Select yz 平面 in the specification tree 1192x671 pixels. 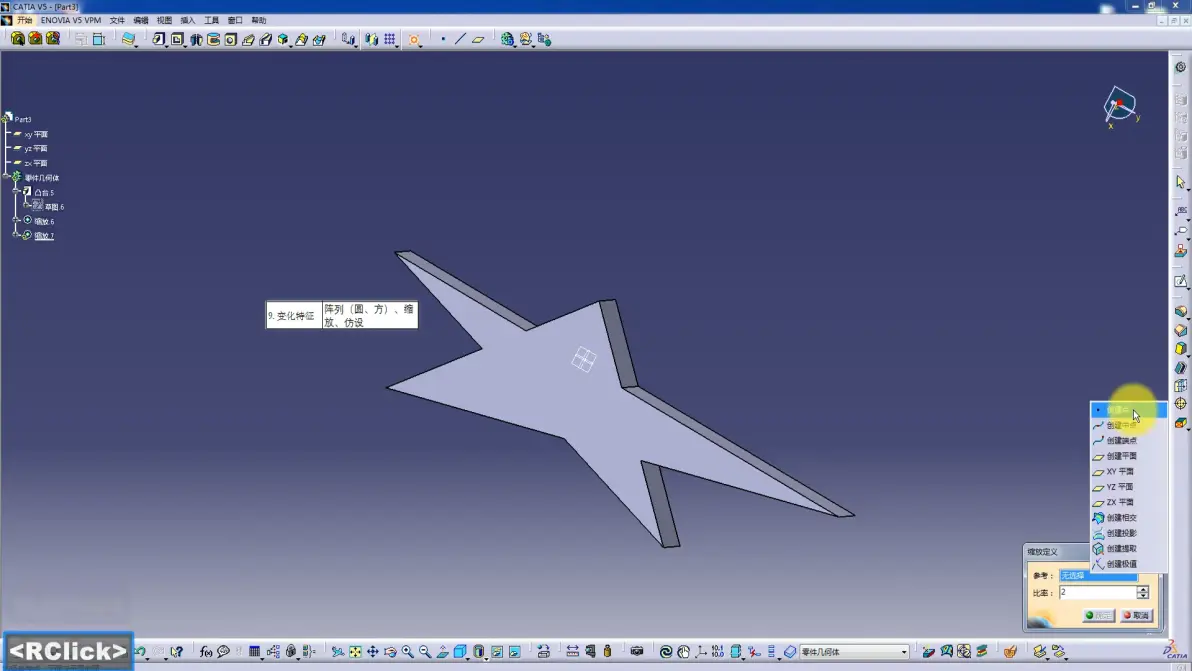click(36, 149)
